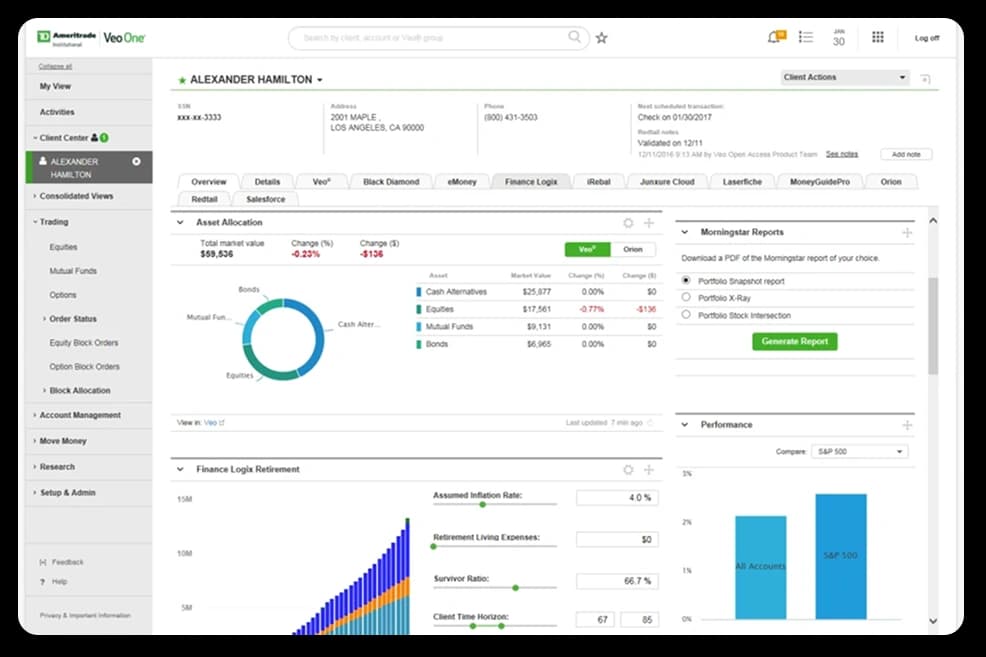Click the refresh icon beside Last updated
Screen dimensions: 986x657
650,422
